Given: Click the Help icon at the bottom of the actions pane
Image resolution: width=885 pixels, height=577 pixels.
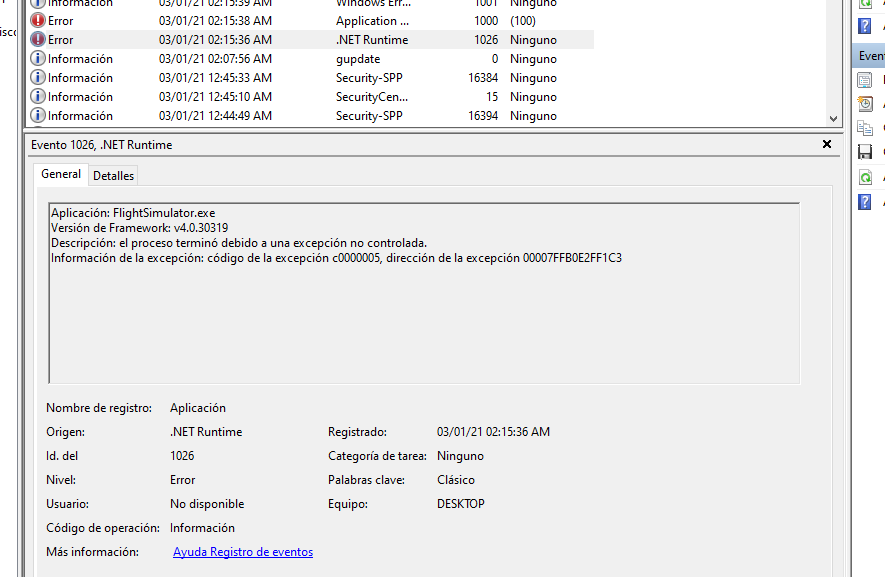Looking at the screenshot, I should 865,202.
